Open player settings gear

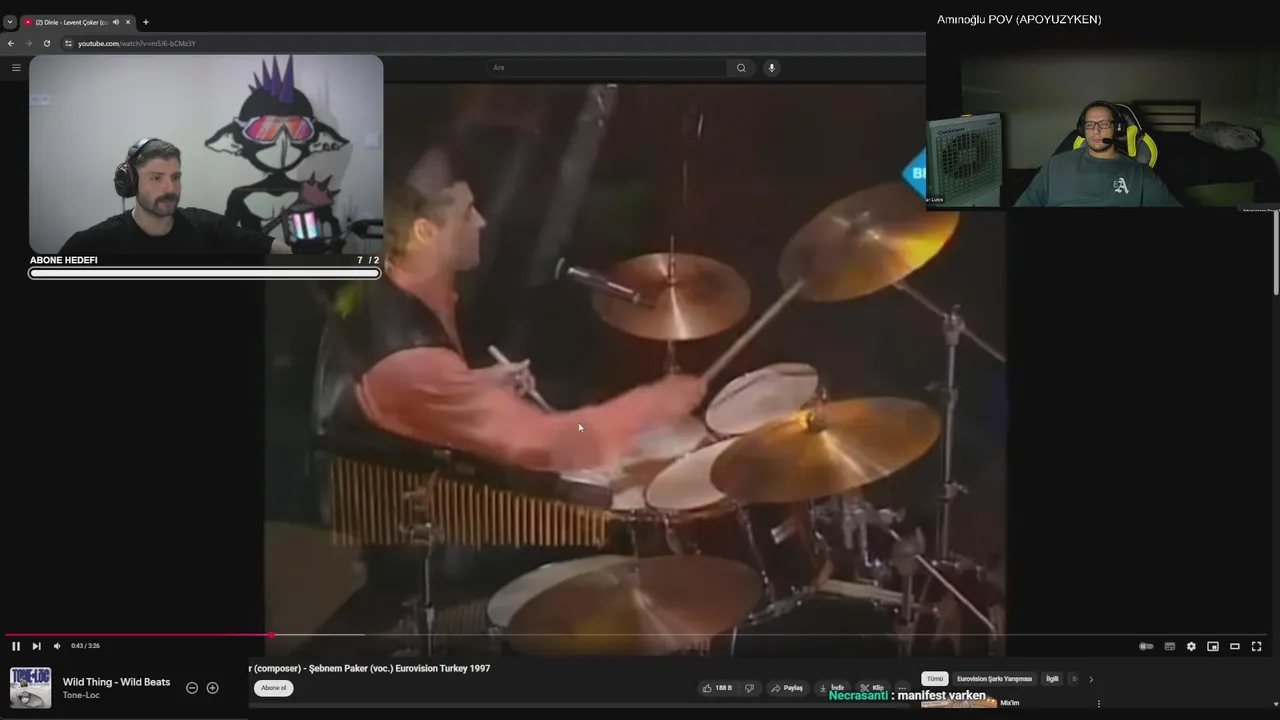point(1191,646)
